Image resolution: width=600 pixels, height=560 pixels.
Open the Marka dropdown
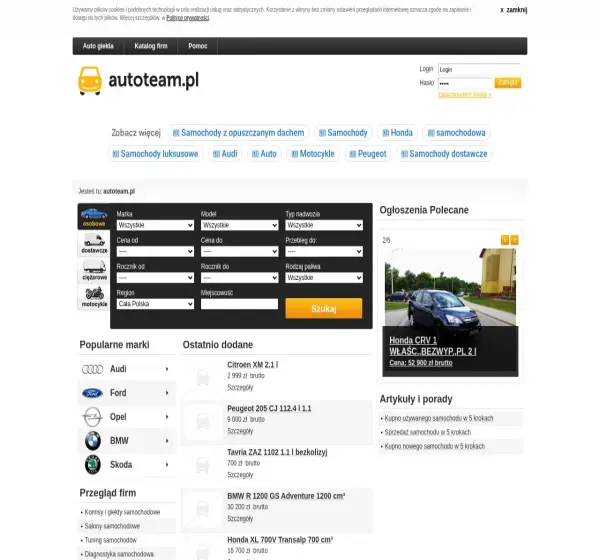click(x=155, y=225)
